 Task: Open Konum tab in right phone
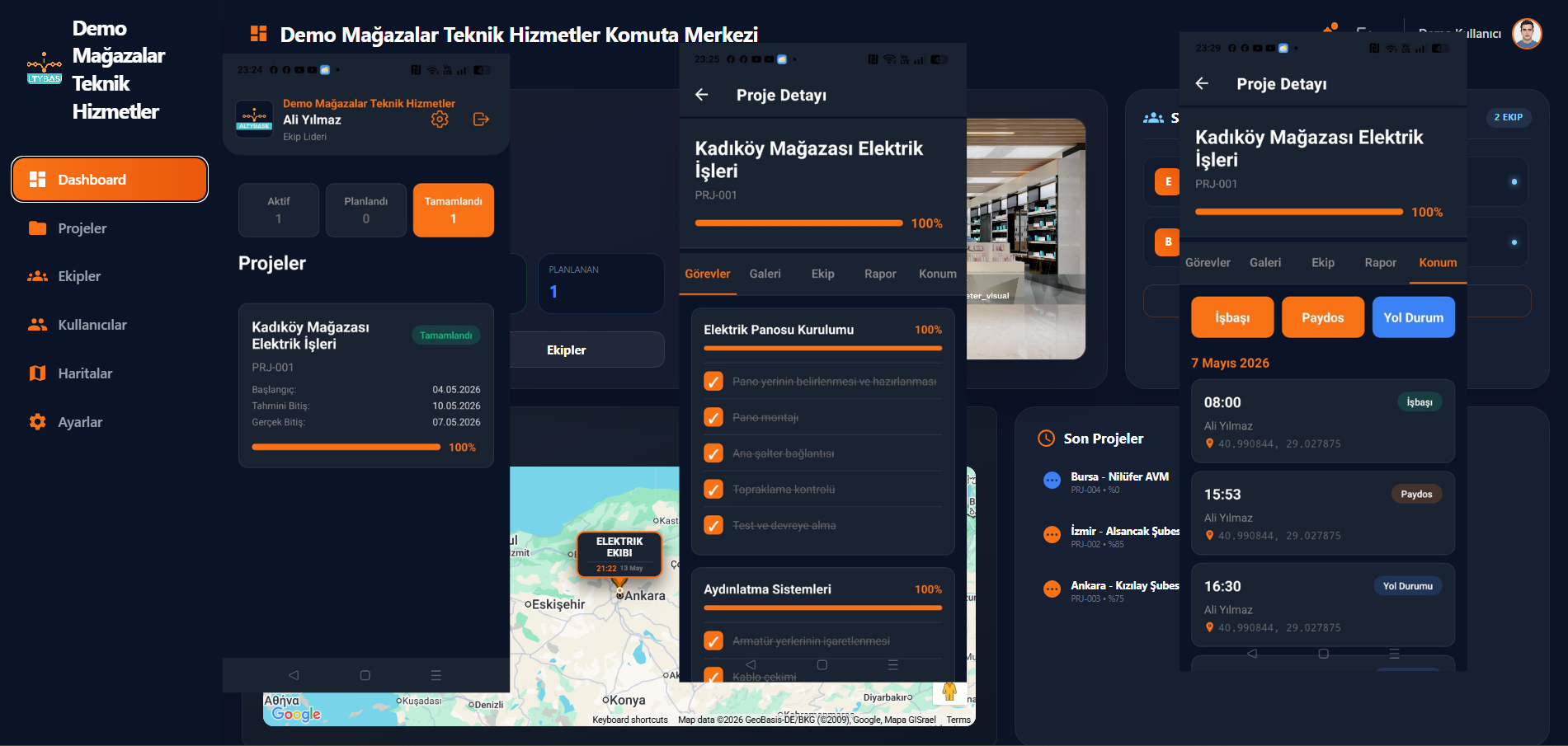pos(1438,263)
